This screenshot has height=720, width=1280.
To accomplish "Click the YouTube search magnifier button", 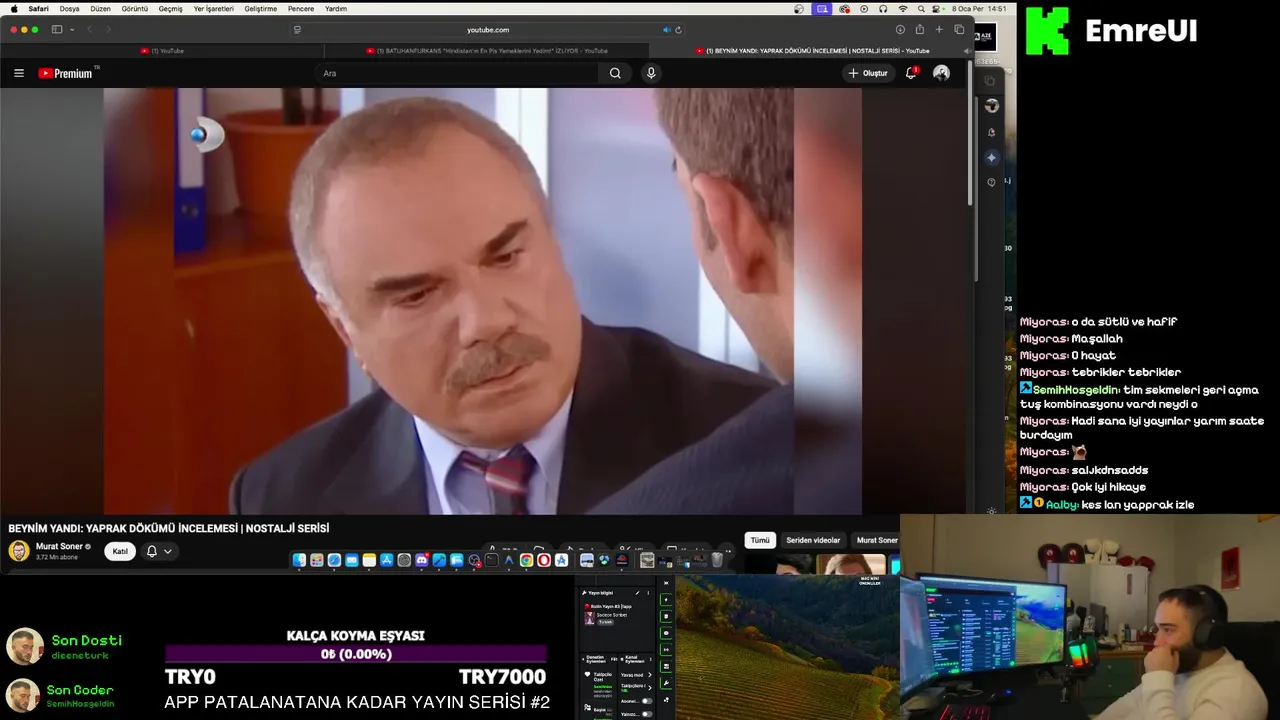I will [x=615, y=73].
